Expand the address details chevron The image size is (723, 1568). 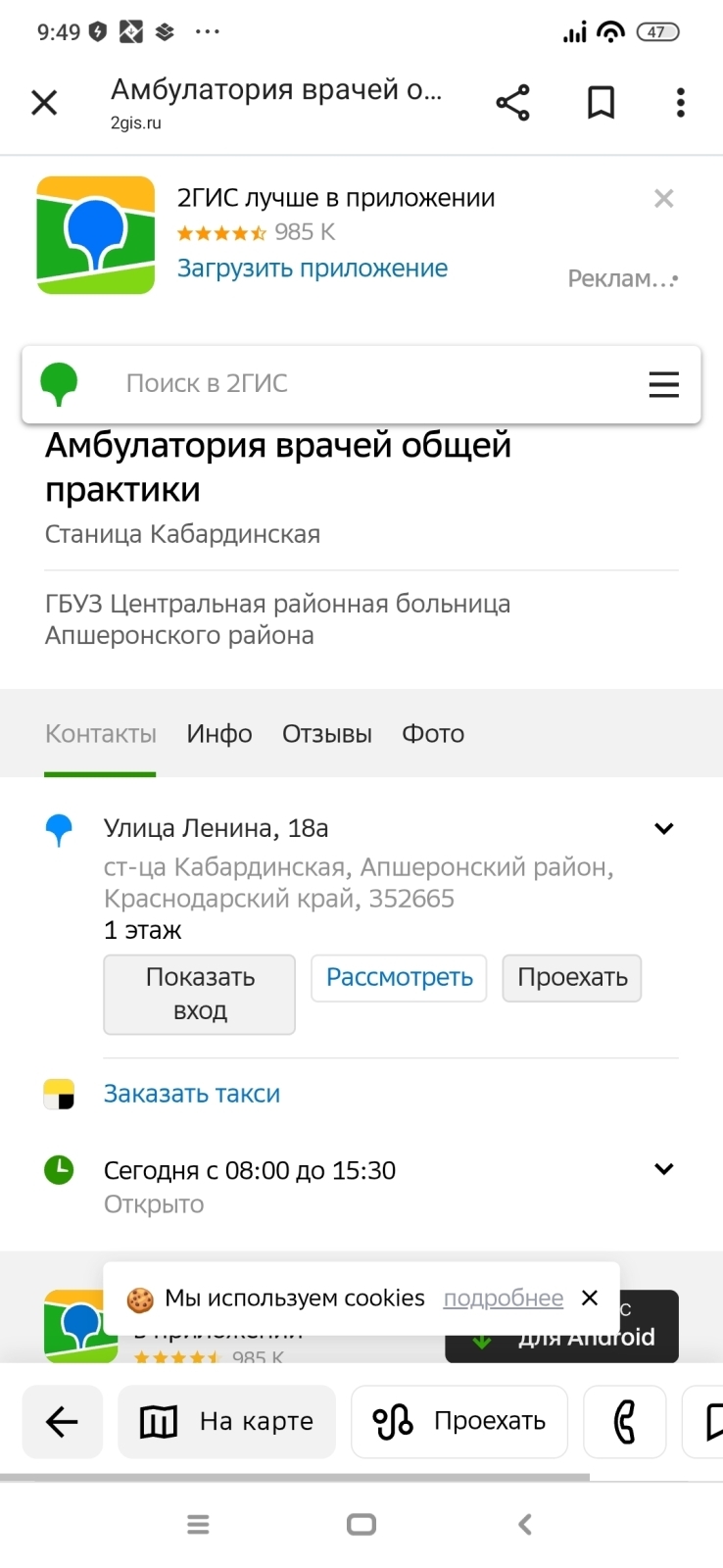[x=663, y=829]
